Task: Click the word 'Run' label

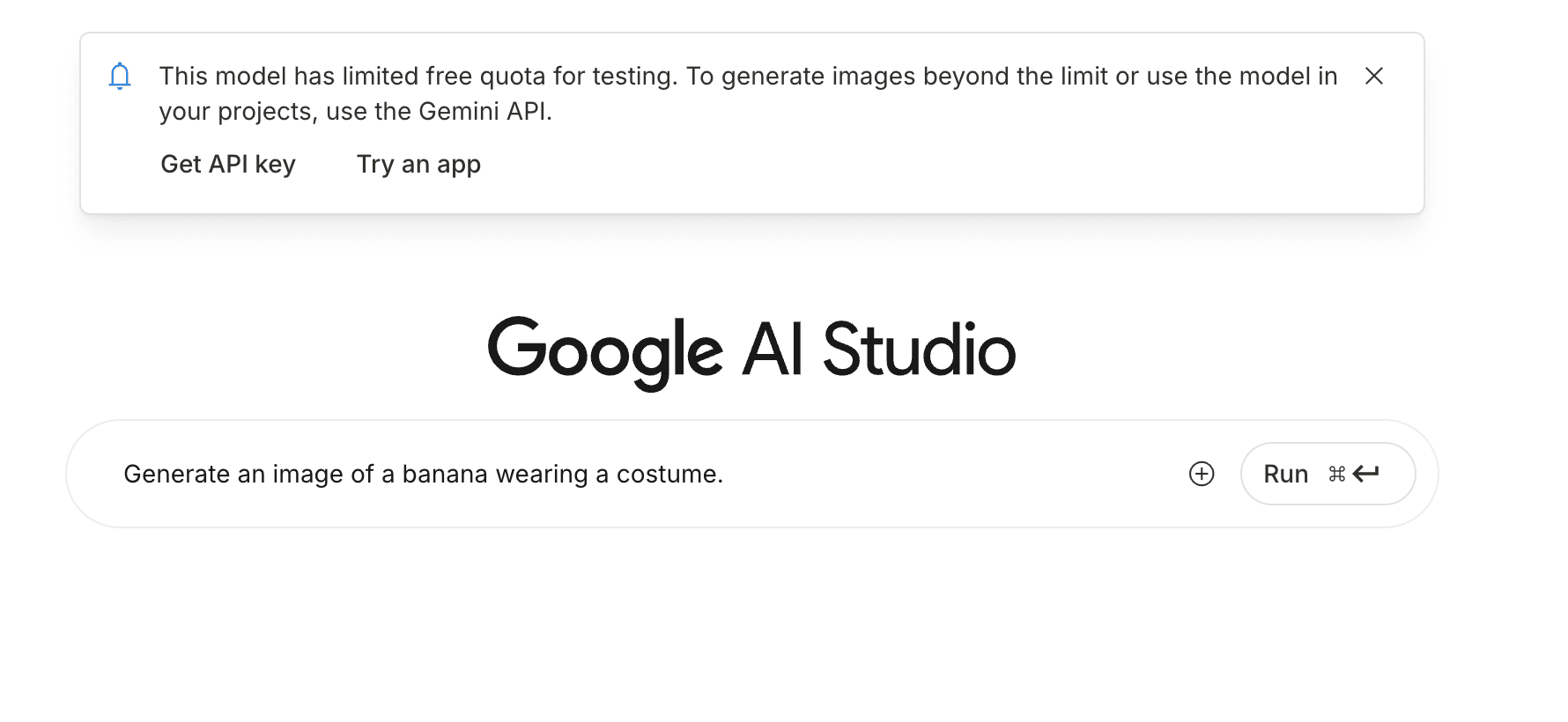Action: pyautogui.click(x=1285, y=474)
